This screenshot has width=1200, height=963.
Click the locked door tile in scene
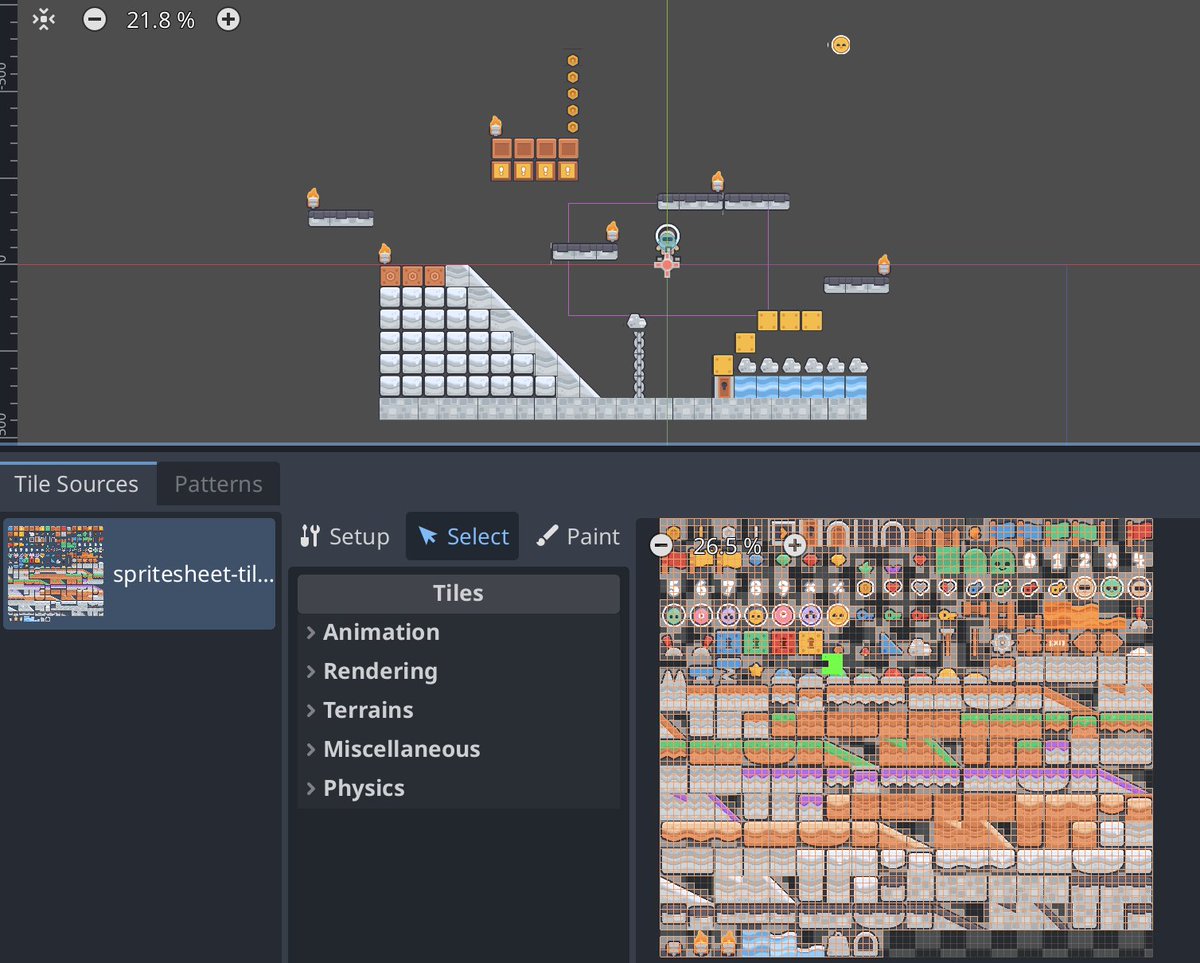click(x=723, y=387)
